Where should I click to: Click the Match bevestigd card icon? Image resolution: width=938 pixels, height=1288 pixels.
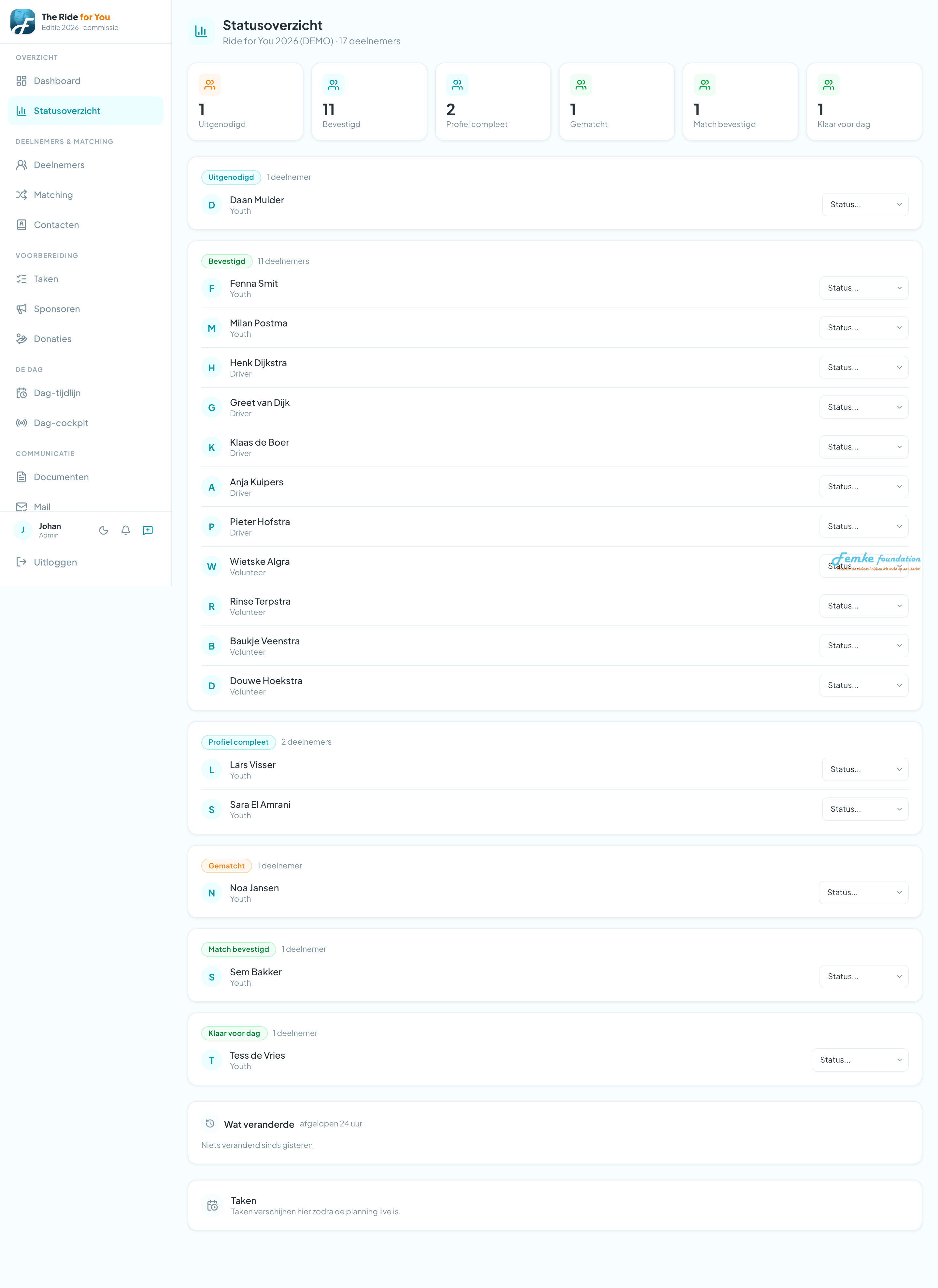pyautogui.click(x=704, y=85)
